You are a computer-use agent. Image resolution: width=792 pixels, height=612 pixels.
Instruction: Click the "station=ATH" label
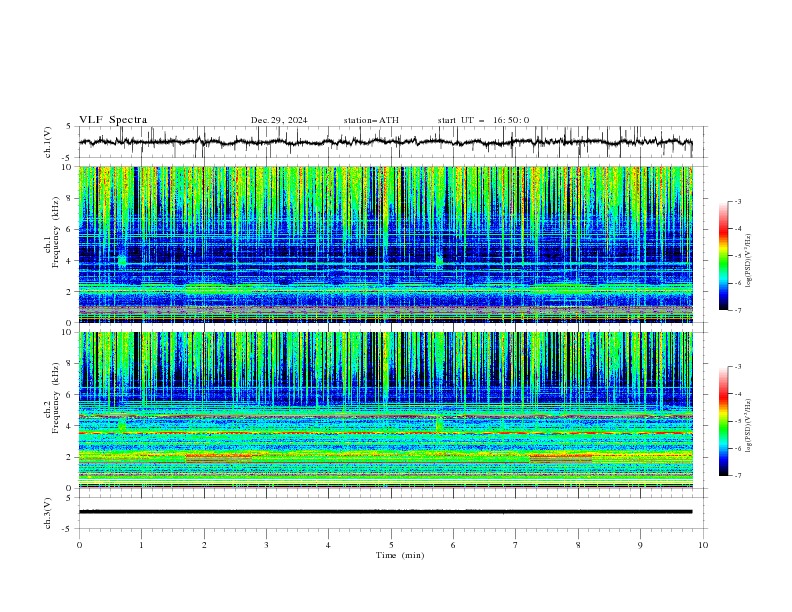pos(371,120)
